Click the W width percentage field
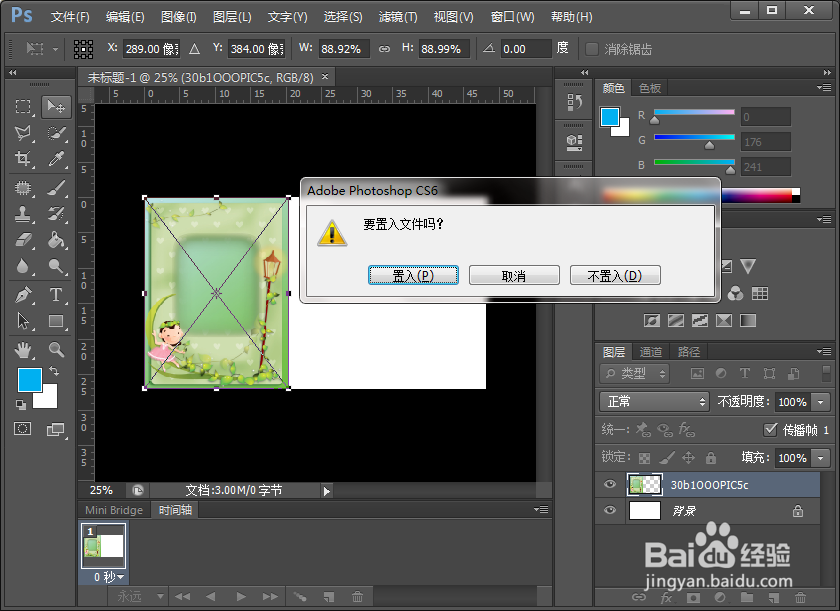The image size is (840, 611). click(x=343, y=49)
